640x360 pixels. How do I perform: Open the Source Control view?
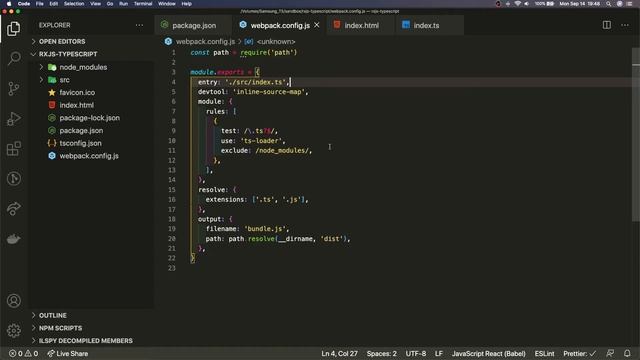[x=13, y=89]
